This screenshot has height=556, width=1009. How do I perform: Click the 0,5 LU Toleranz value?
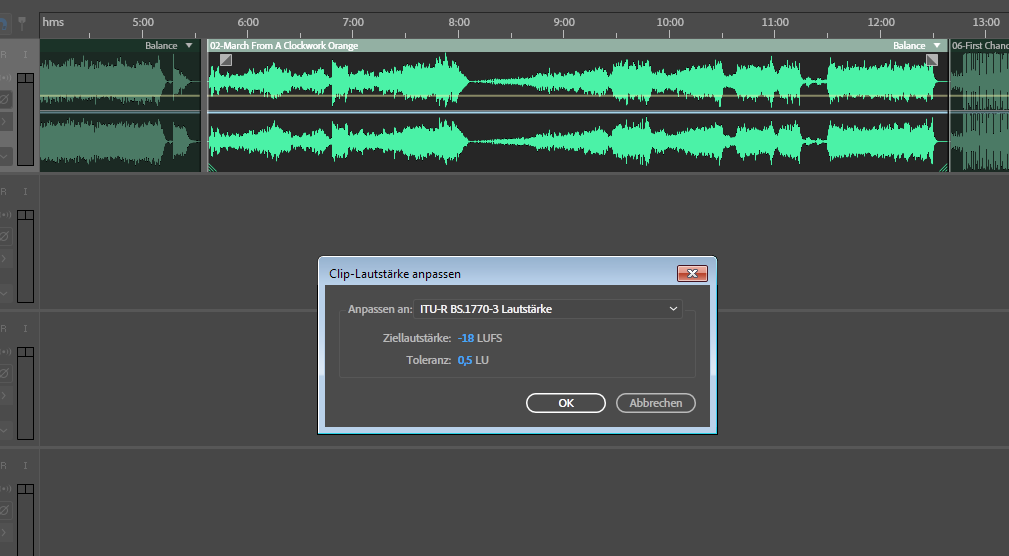click(x=464, y=360)
